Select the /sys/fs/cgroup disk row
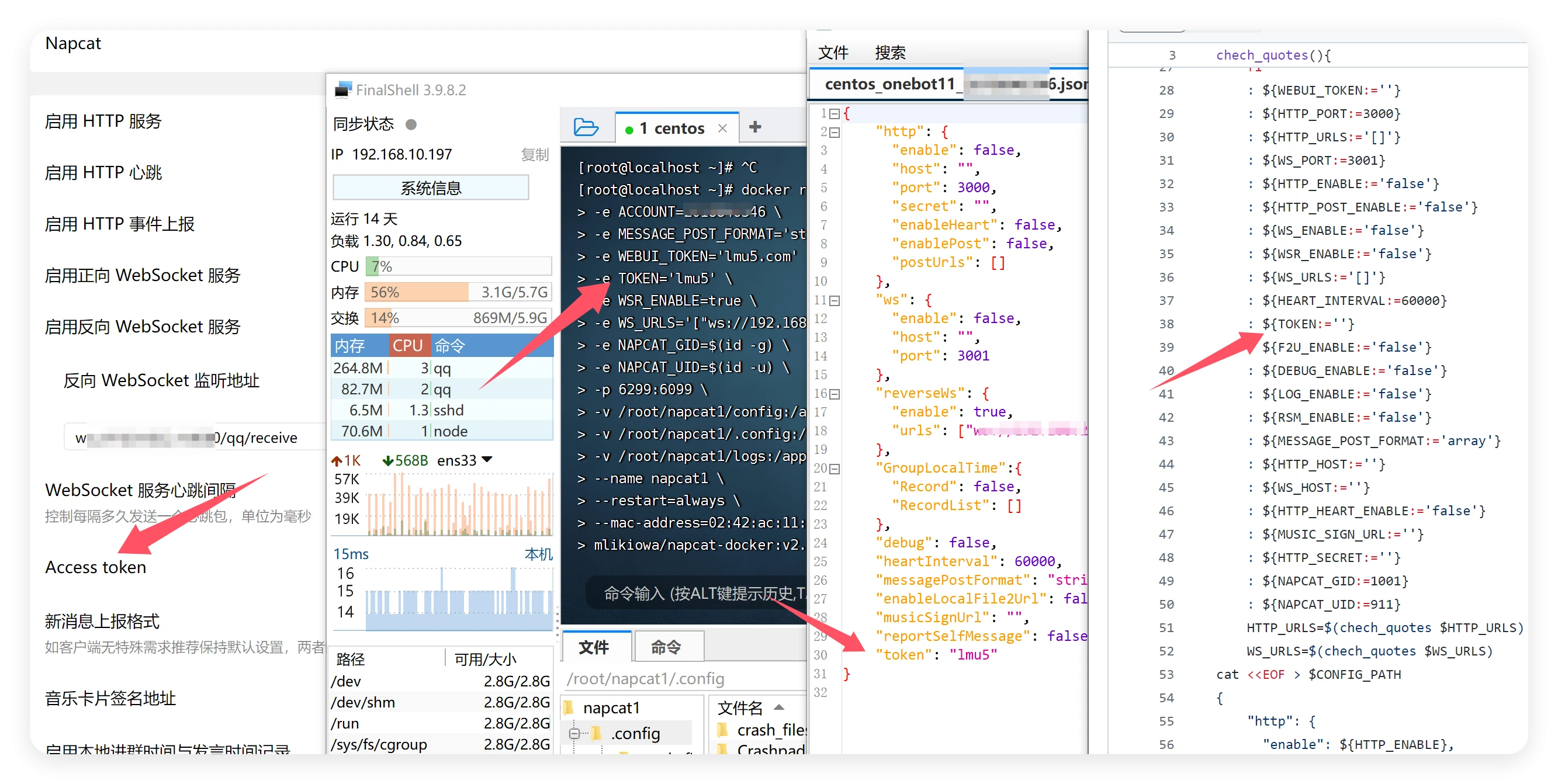Image resolution: width=1558 pixels, height=784 pixels. coord(441,744)
